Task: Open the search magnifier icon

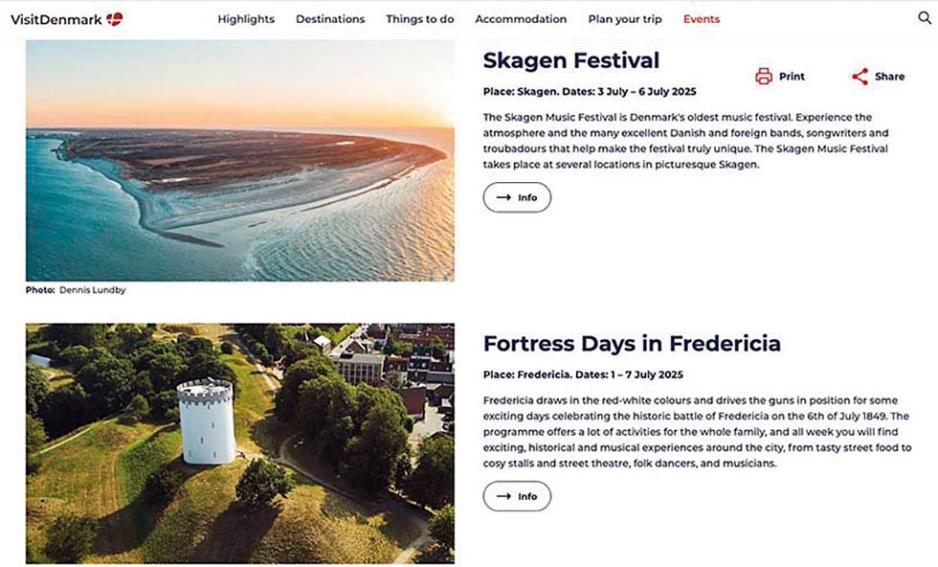Action: pos(924,18)
